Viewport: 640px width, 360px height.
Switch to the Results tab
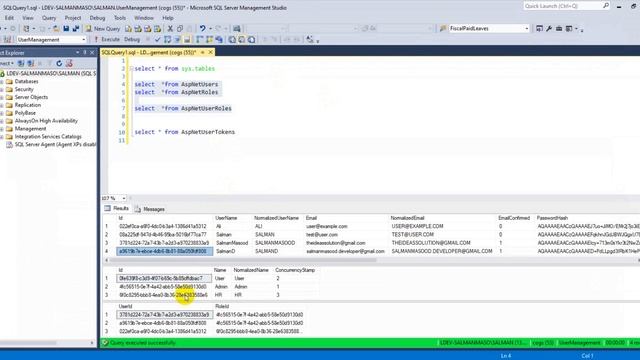tap(117, 209)
